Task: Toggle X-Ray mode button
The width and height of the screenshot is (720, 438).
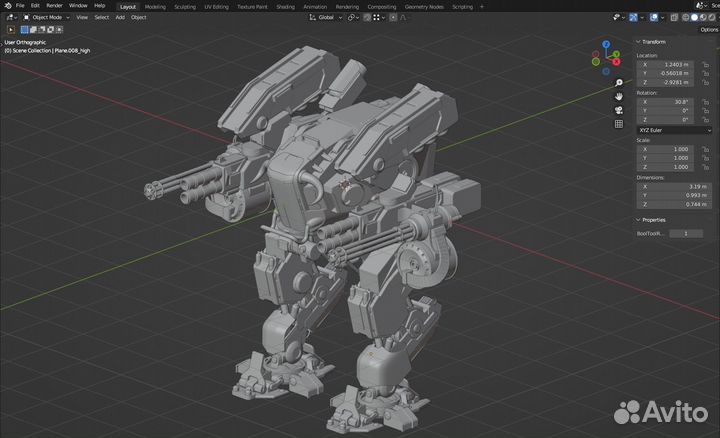Action: (674, 17)
